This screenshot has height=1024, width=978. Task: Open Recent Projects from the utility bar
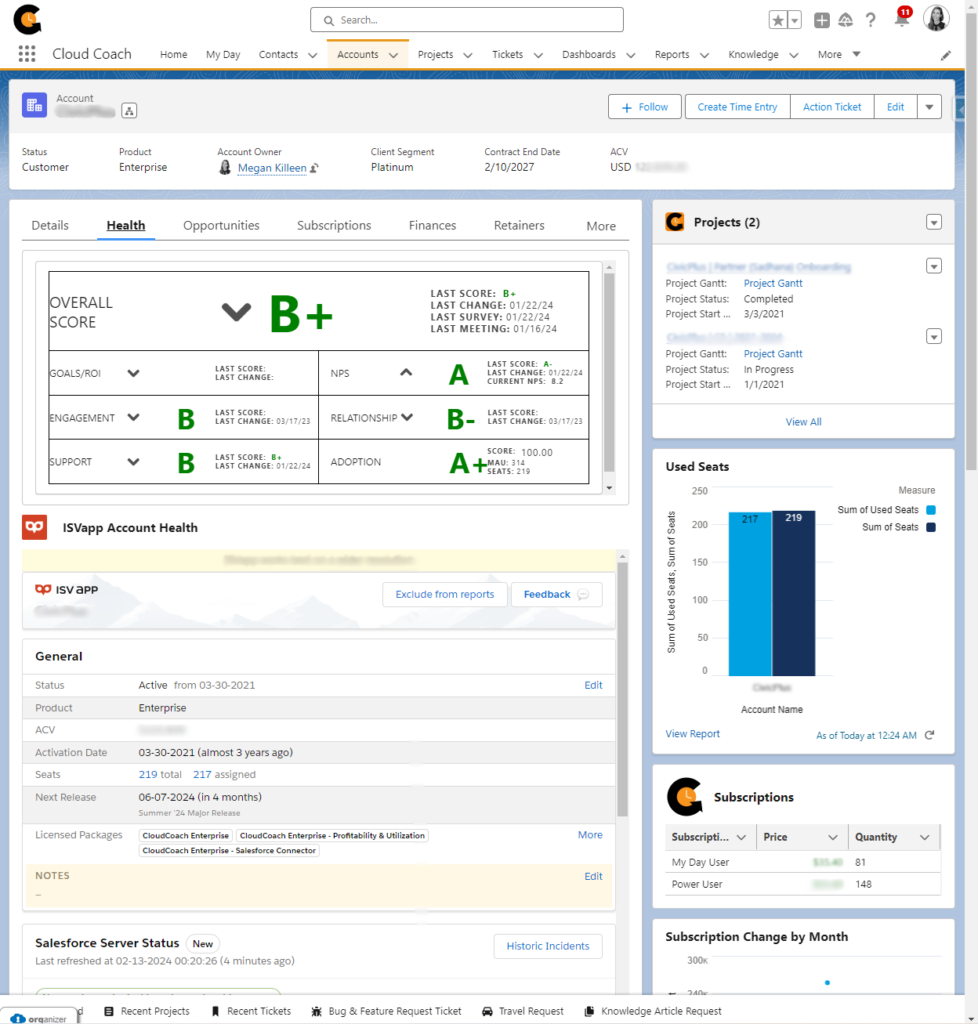tap(147, 1010)
